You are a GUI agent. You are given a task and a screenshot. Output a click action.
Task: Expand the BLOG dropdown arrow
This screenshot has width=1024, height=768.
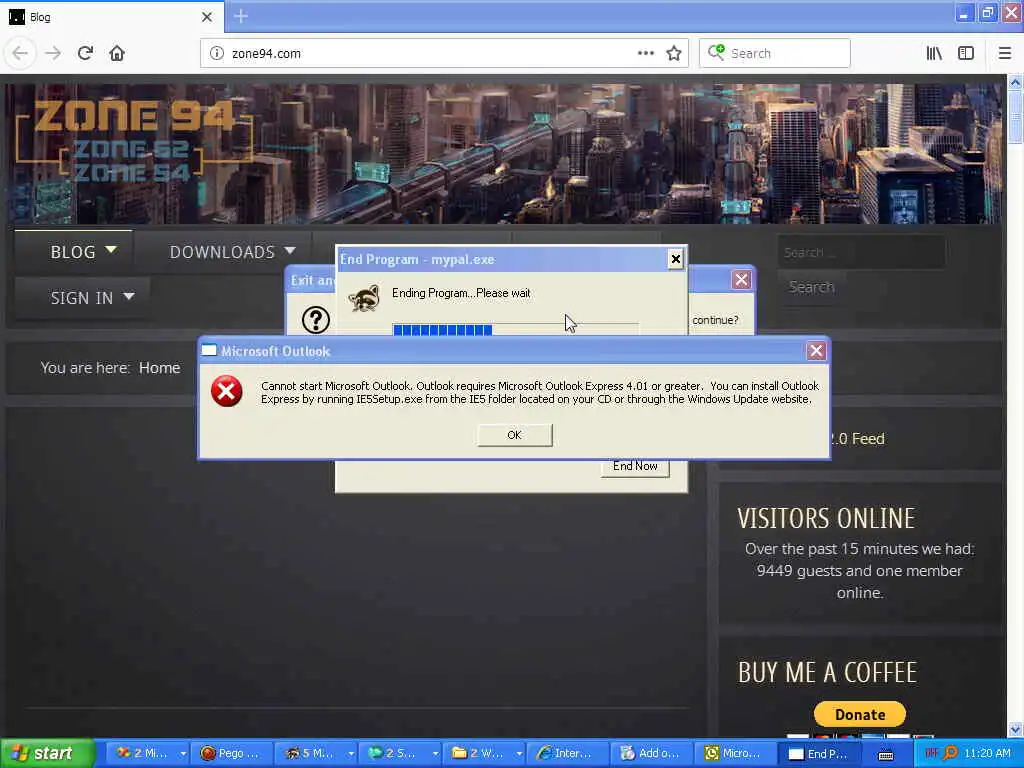111,249
